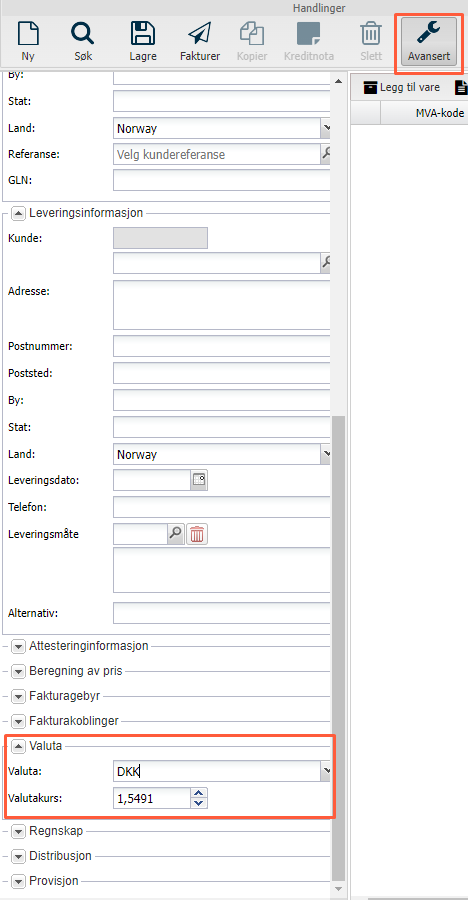Increase Valutakurs with the up arrow
Screen dimensions: 468x900
[199, 793]
